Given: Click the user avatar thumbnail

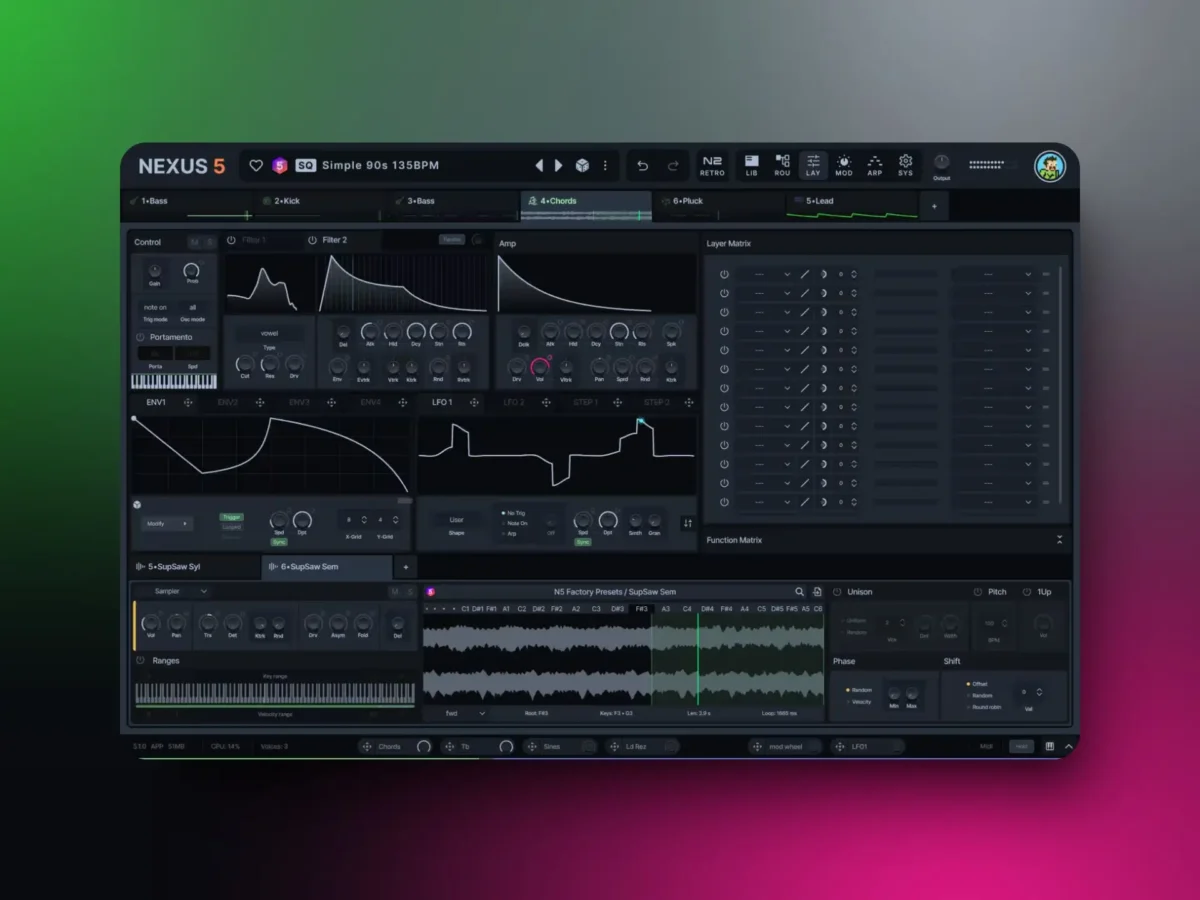Looking at the screenshot, I should tap(1050, 166).
